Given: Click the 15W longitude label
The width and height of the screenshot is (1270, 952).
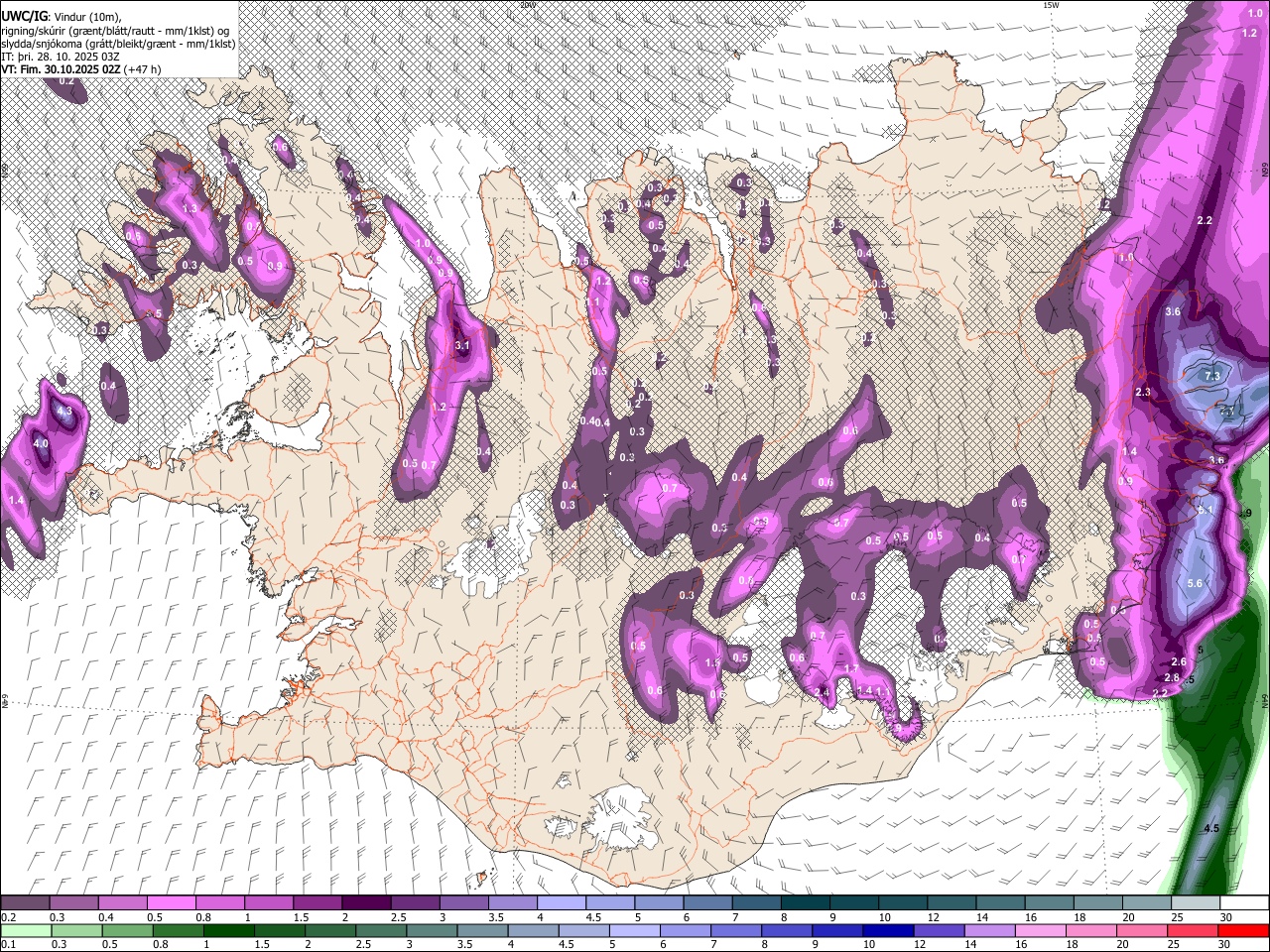Looking at the screenshot, I should coord(1051,5).
